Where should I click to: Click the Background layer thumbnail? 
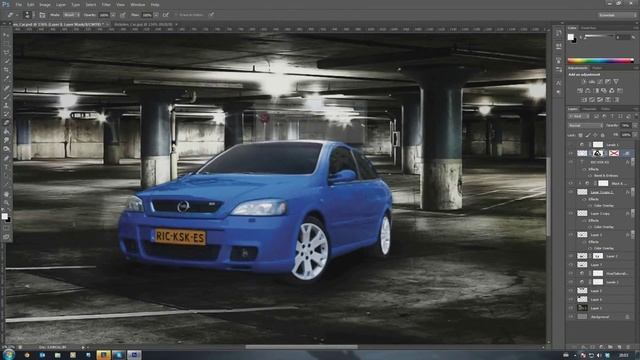pyautogui.click(x=582, y=317)
